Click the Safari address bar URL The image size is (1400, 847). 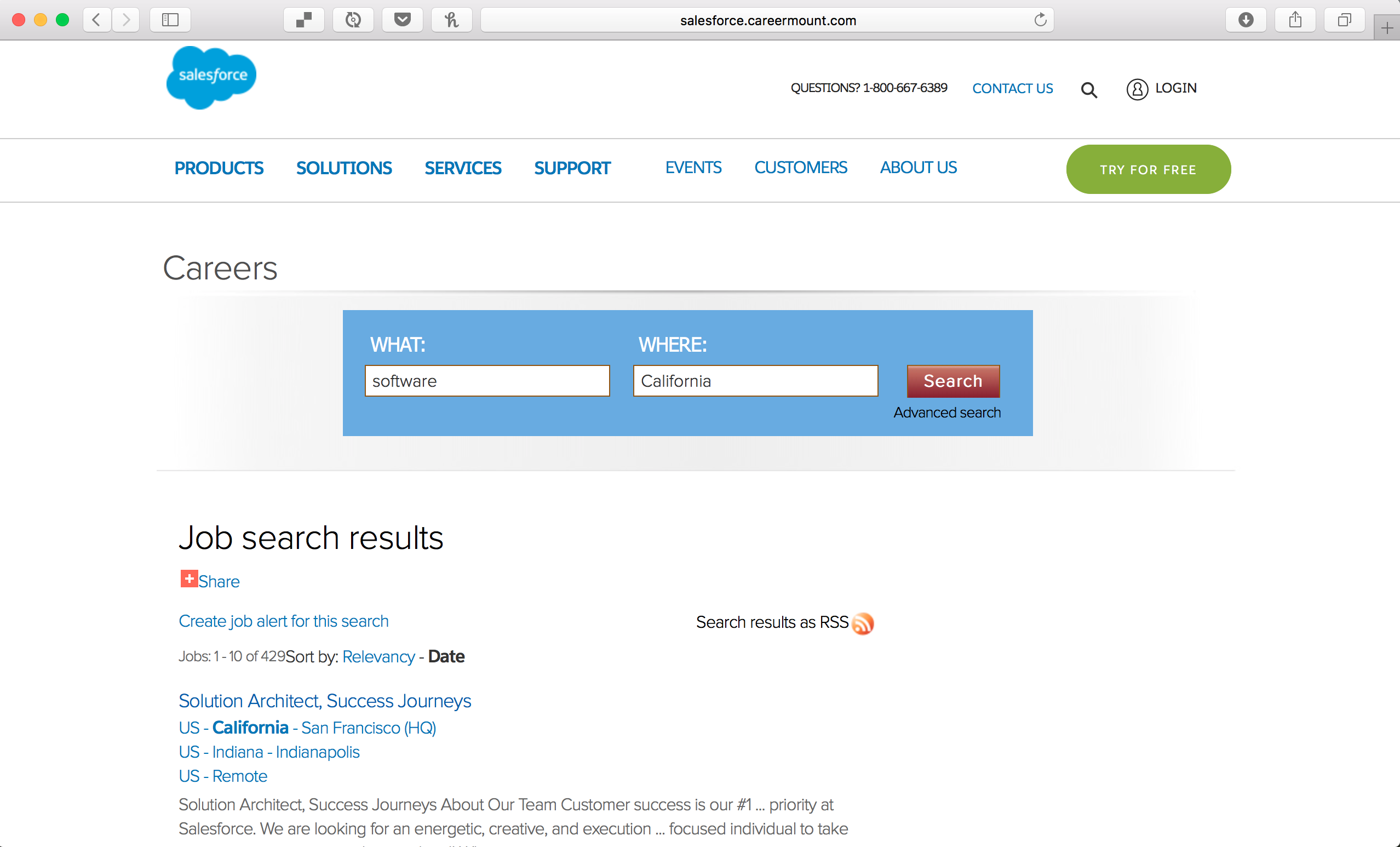(x=767, y=20)
